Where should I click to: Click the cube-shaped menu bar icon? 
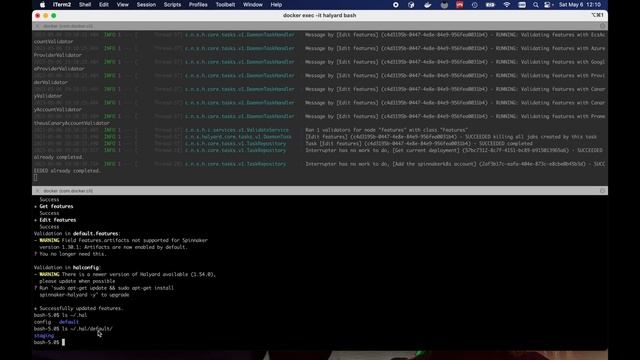pyautogui.click(x=411, y=5)
